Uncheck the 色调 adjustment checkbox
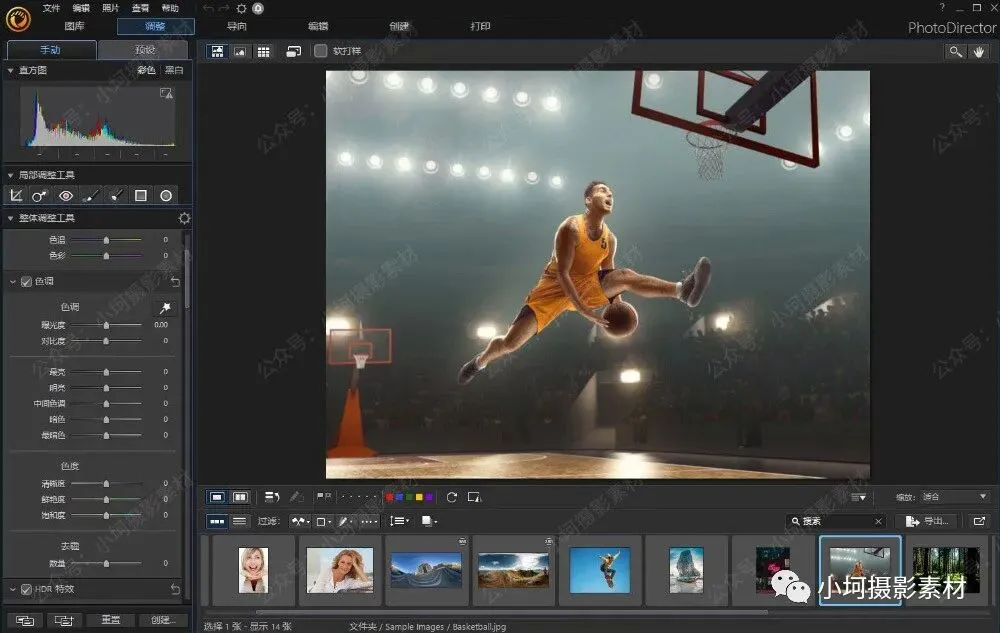 (26, 282)
